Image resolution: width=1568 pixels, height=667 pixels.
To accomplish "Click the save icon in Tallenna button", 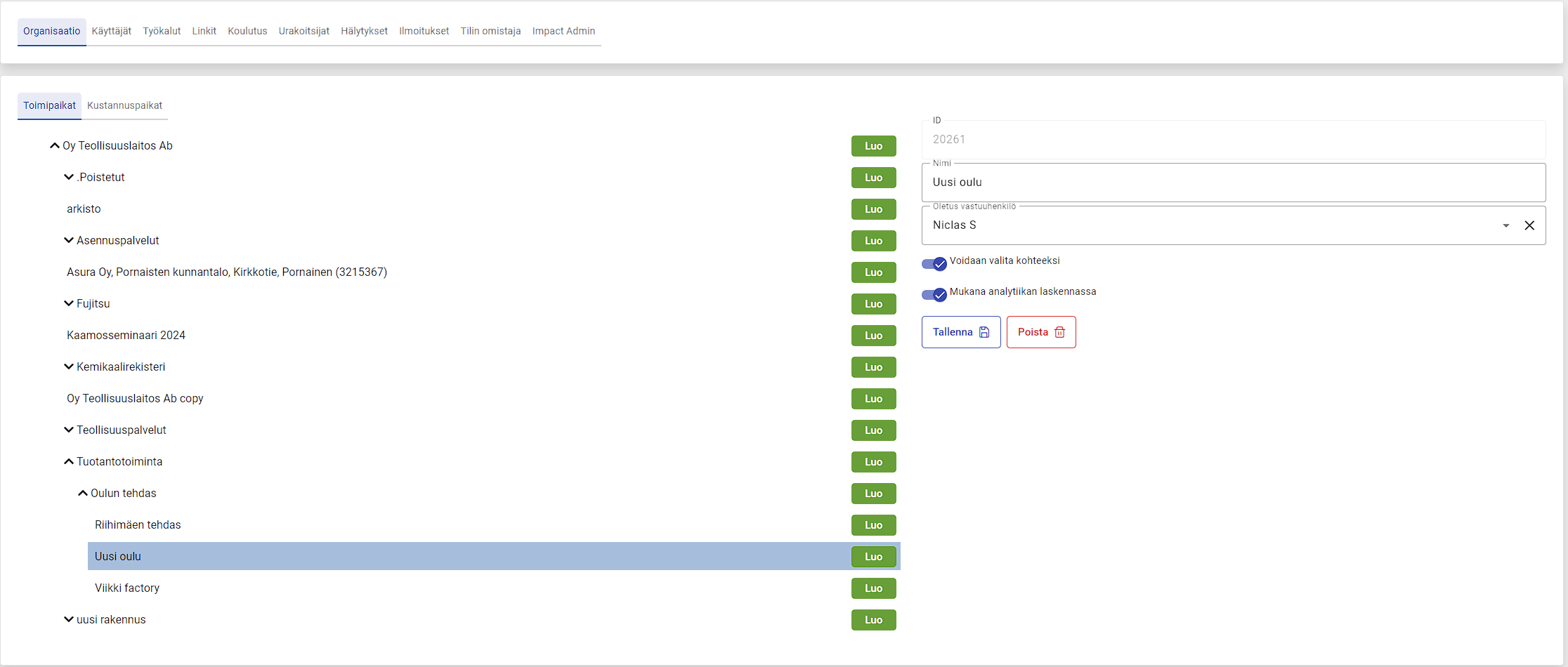I will (x=984, y=332).
